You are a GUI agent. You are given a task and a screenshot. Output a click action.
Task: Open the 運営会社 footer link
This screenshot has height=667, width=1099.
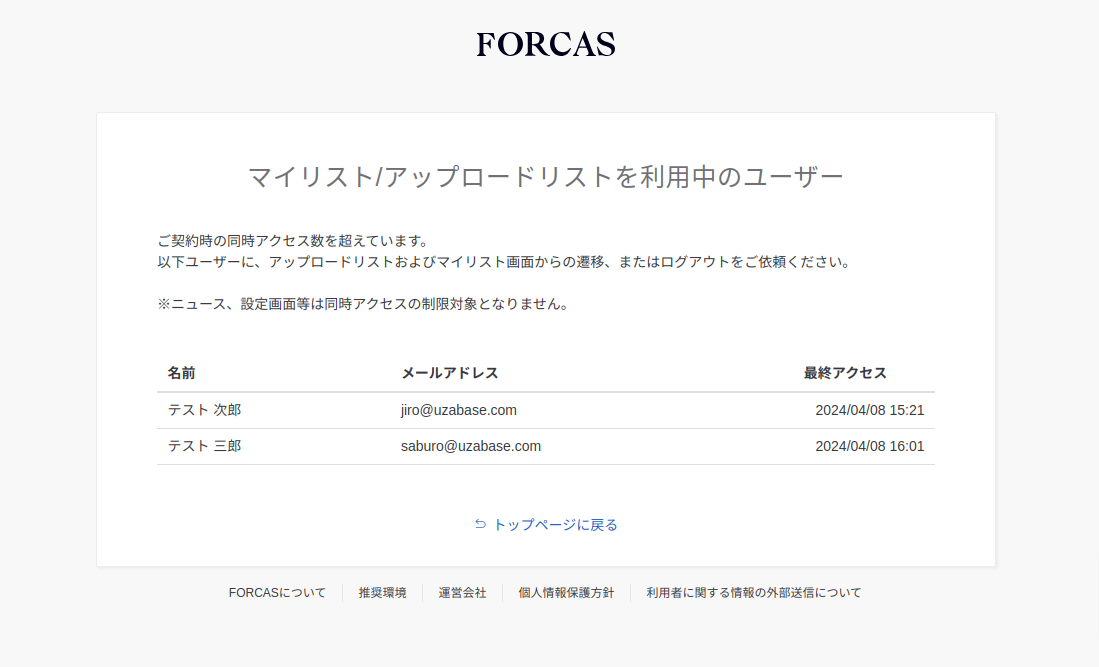(x=462, y=593)
